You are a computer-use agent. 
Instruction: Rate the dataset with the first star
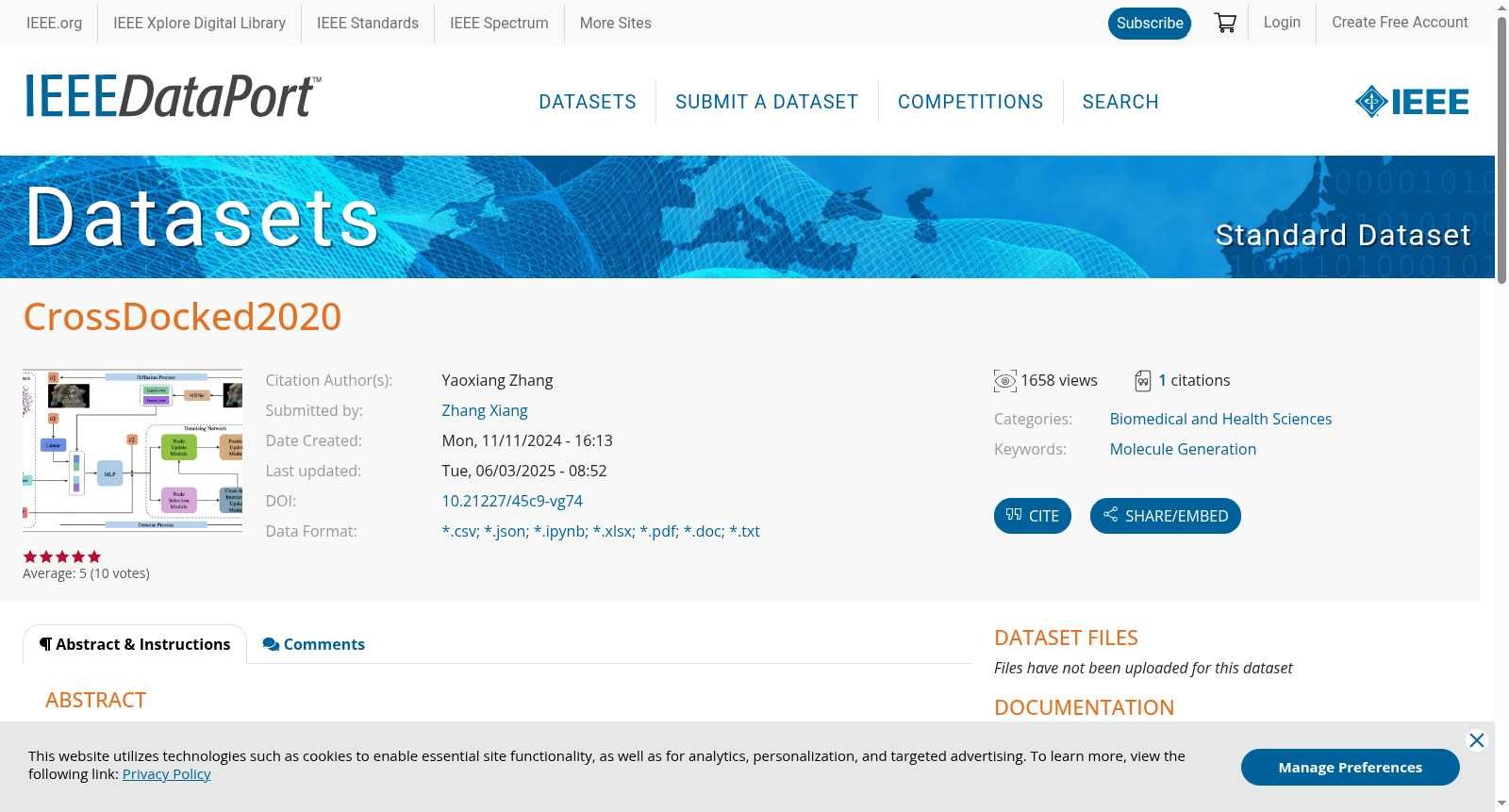pyautogui.click(x=30, y=556)
